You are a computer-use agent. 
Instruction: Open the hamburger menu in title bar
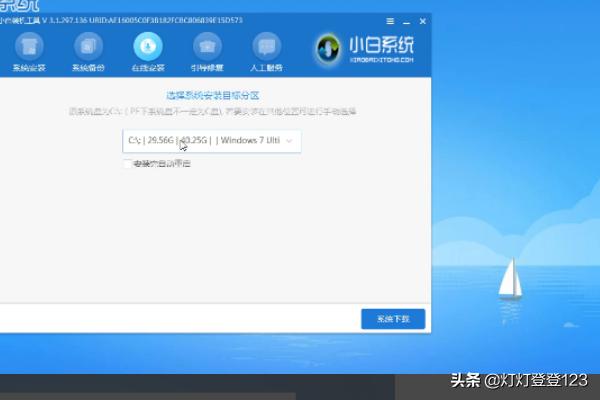[x=390, y=21]
